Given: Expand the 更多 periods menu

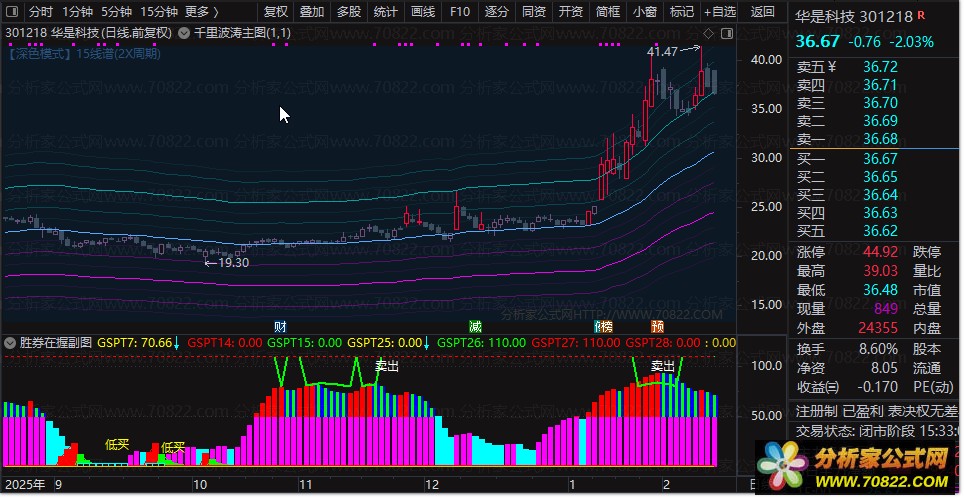Looking at the screenshot, I should [x=202, y=12].
